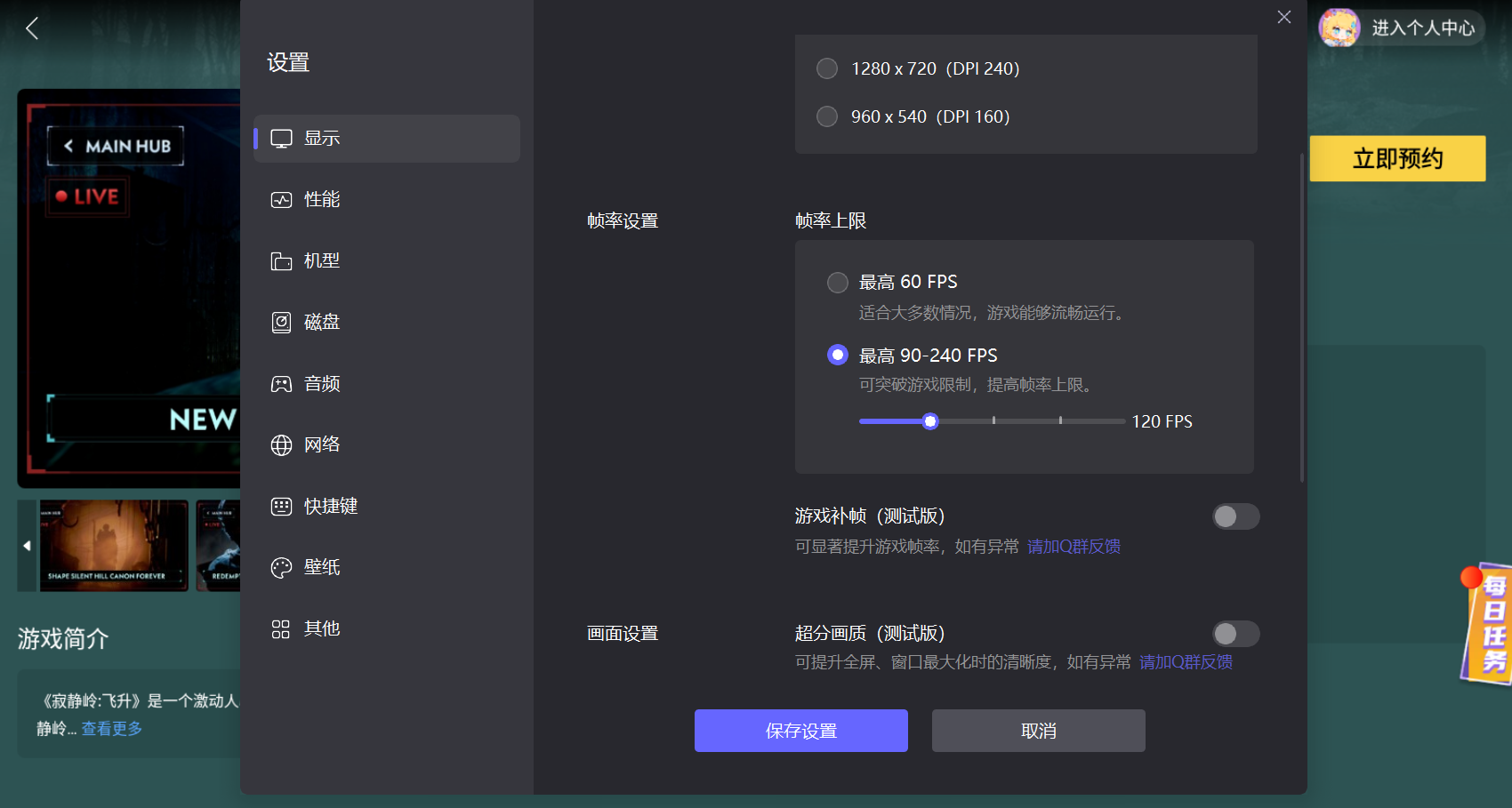This screenshot has height=808, width=1512.
Task: Click the user avatar at top right
Action: 1339,28
